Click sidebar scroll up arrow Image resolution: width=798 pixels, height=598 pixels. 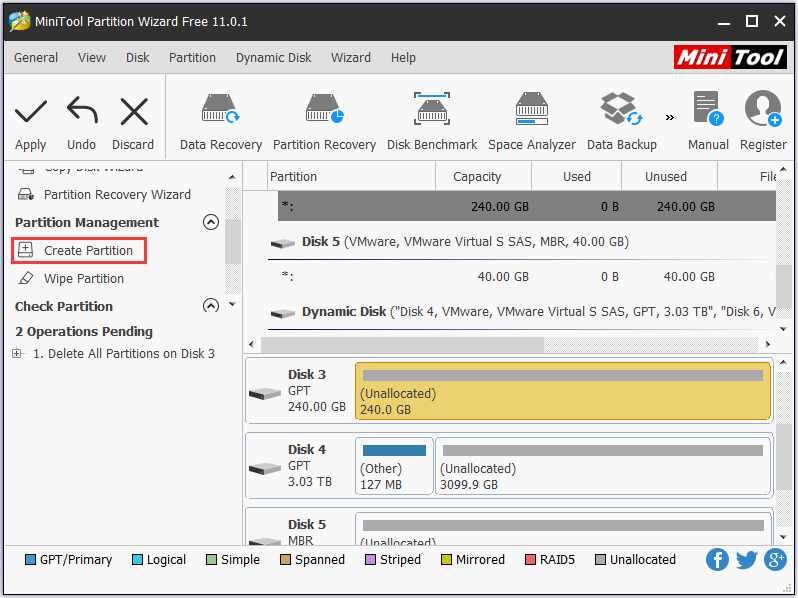tap(233, 177)
